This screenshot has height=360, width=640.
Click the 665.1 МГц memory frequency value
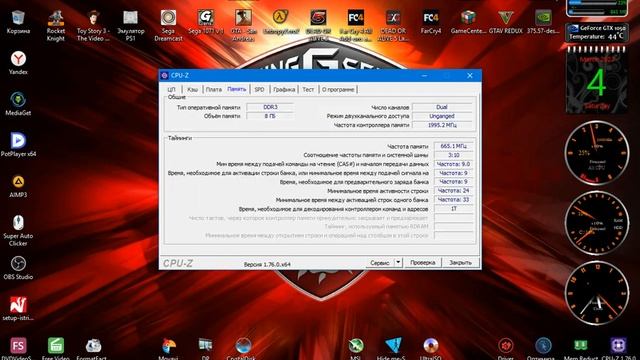pyautogui.click(x=453, y=146)
